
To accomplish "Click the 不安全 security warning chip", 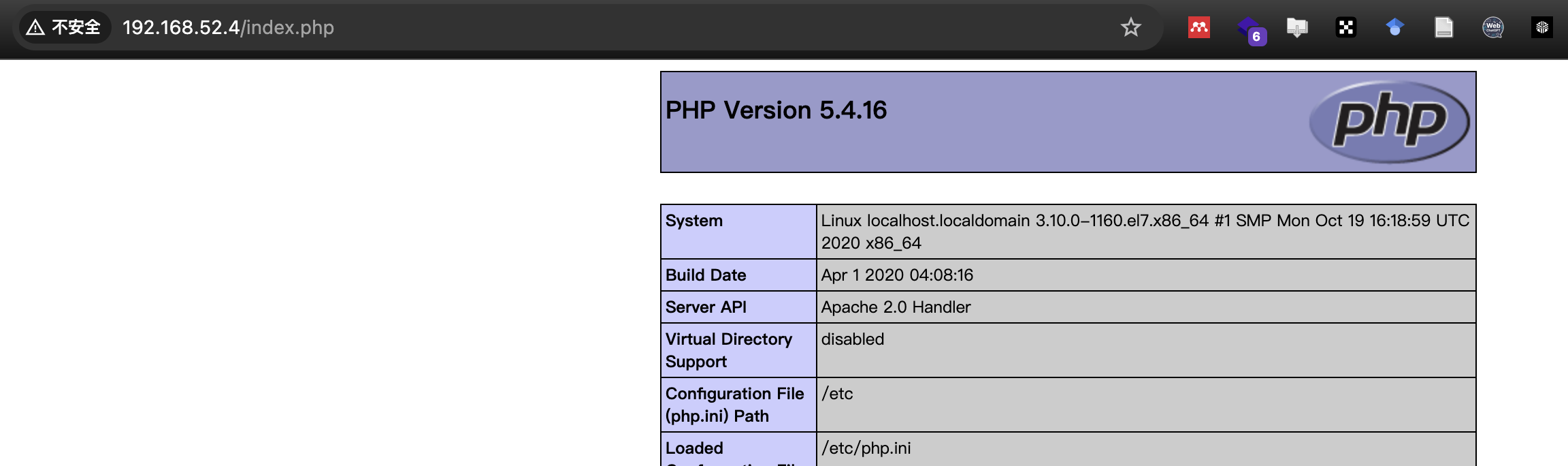I will [64, 27].
